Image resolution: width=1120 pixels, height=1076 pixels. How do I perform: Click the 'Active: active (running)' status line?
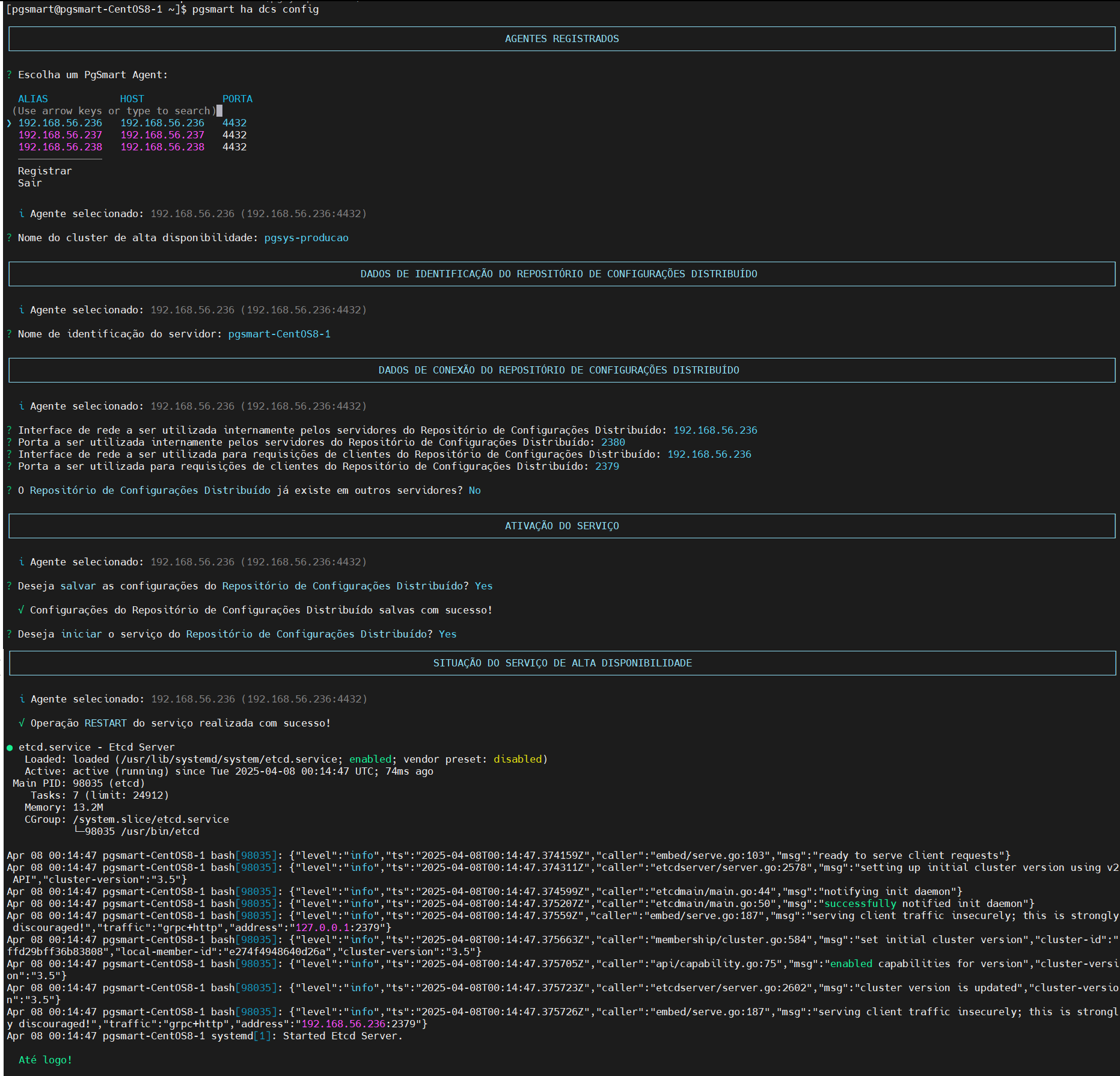pyautogui.click(x=228, y=771)
